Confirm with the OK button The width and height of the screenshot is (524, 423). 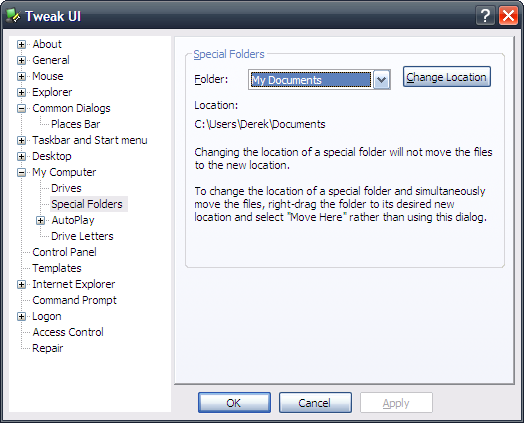(x=234, y=403)
